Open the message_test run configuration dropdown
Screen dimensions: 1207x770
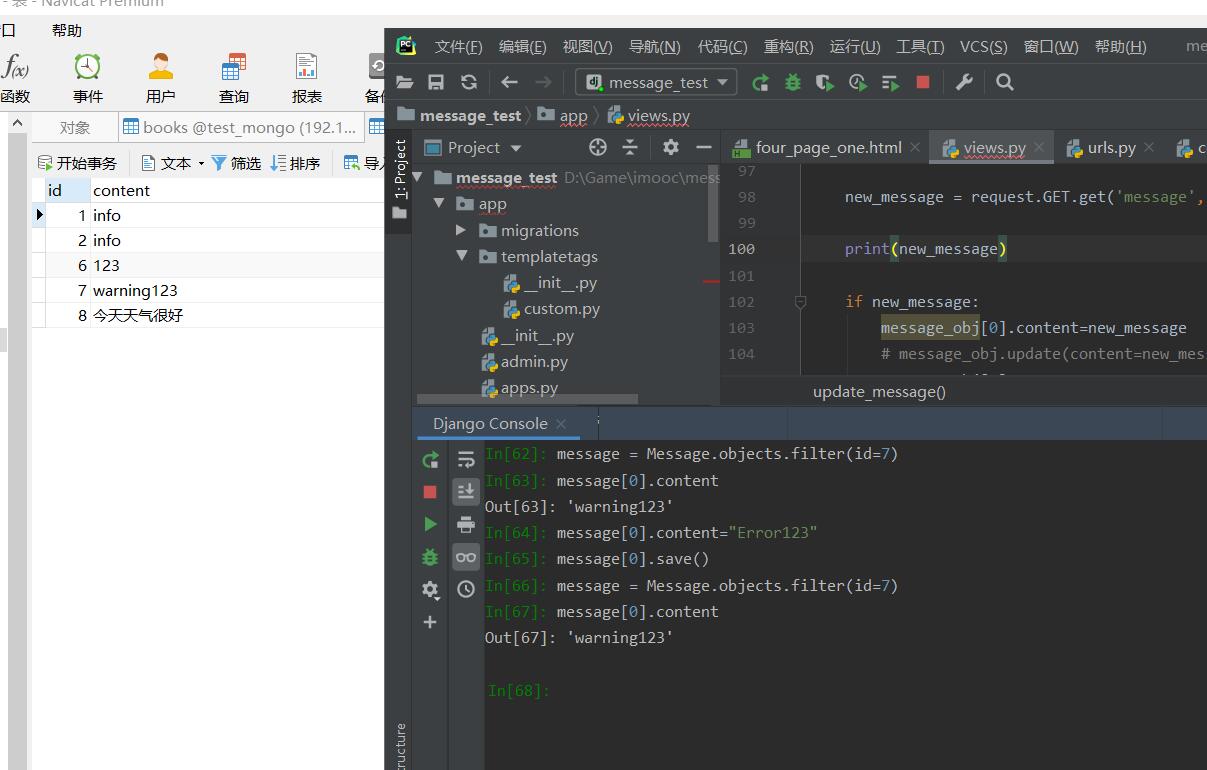(x=657, y=83)
